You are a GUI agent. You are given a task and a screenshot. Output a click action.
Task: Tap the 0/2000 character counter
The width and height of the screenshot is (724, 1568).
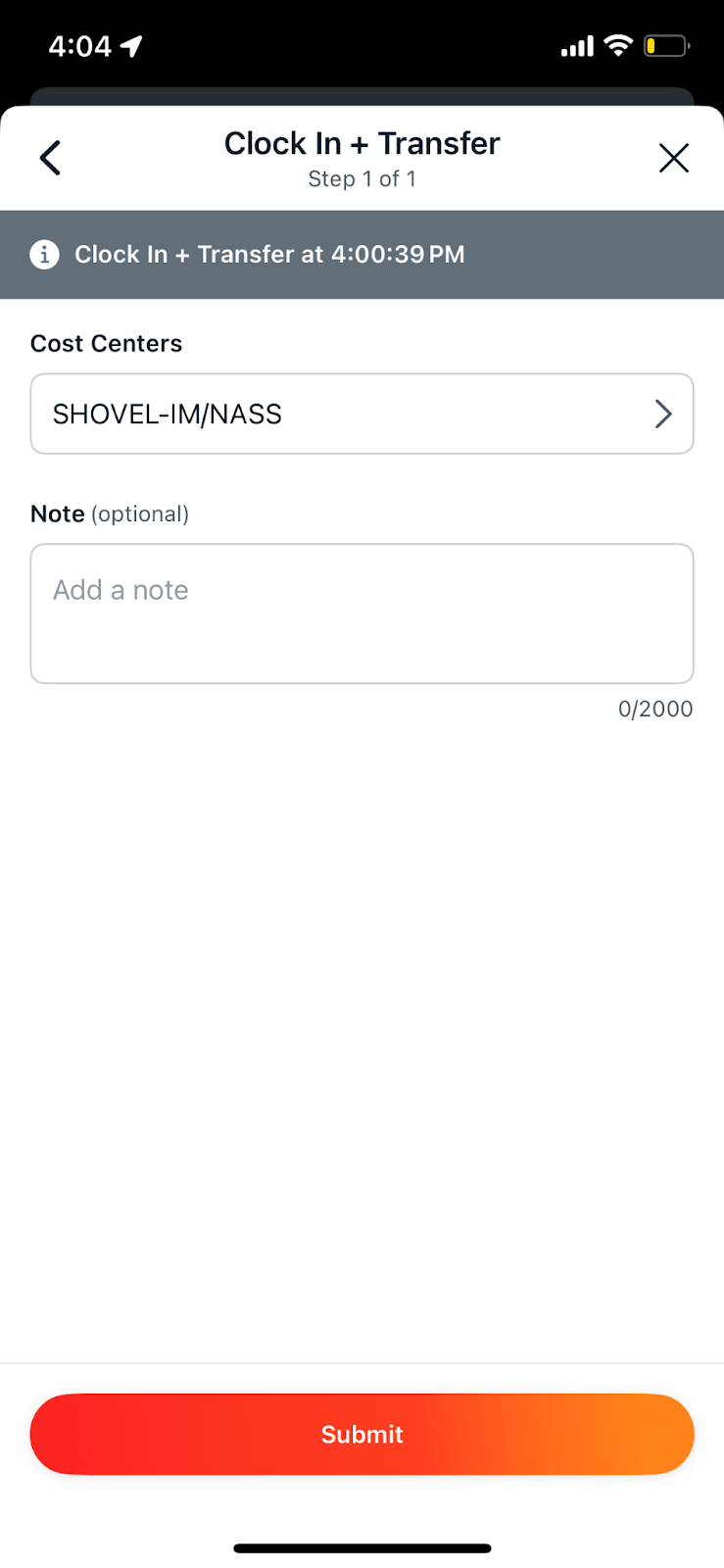[654, 709]
